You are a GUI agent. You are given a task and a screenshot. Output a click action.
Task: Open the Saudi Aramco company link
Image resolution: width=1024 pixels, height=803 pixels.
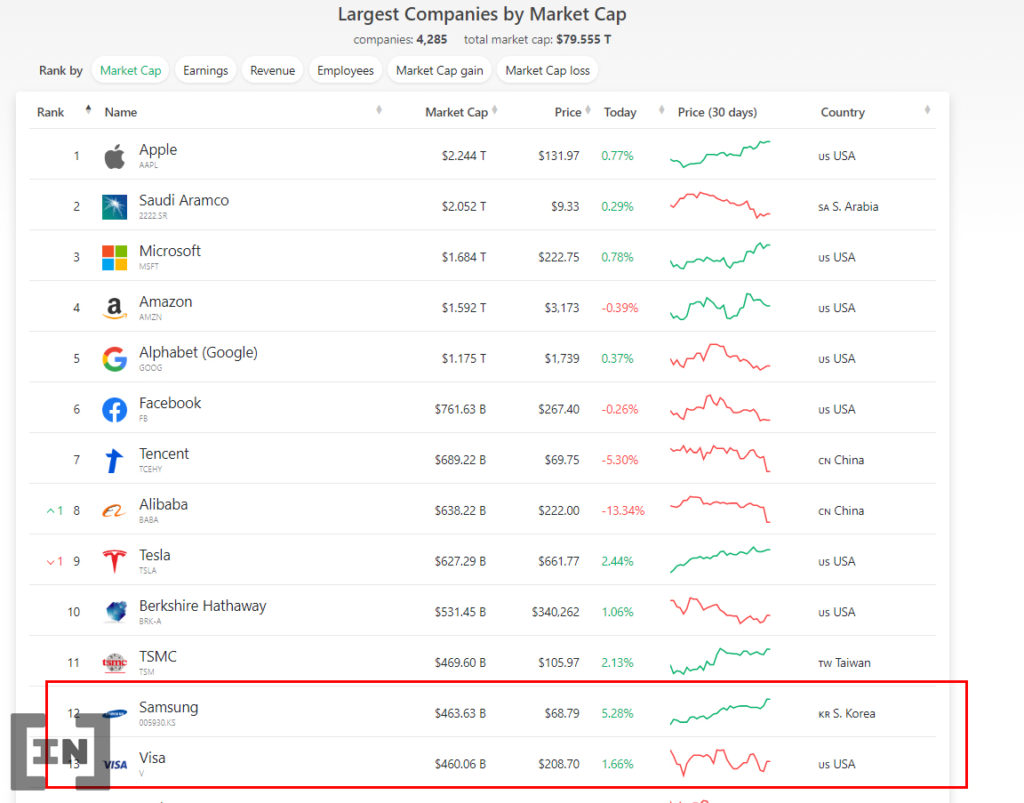click(184, 200)
